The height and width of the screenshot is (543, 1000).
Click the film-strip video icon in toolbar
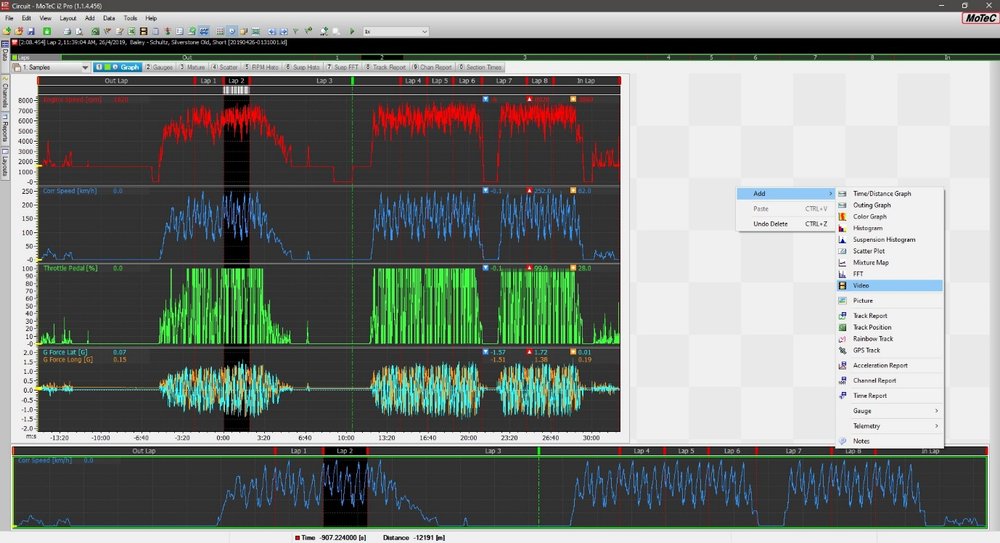coord(143,31)
